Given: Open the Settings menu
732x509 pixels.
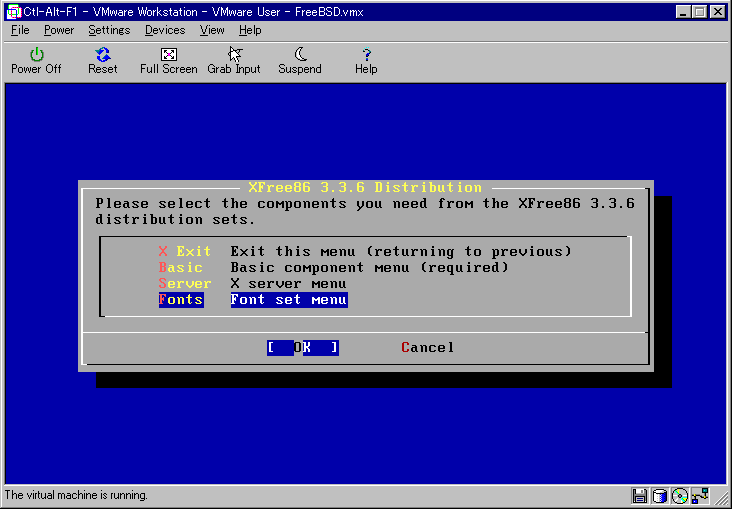Looking at the screenshot, I should (x=109, y=30).
